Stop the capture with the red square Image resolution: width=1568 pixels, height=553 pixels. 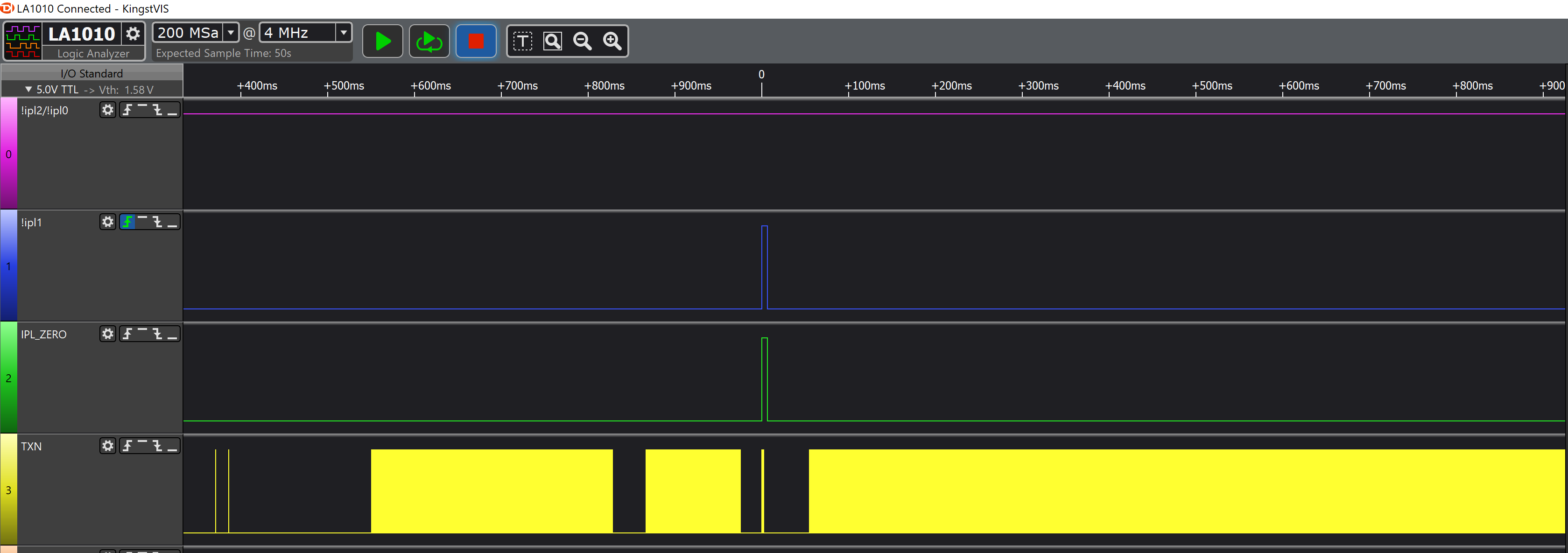pyautogui.click(x=476, y=42)
